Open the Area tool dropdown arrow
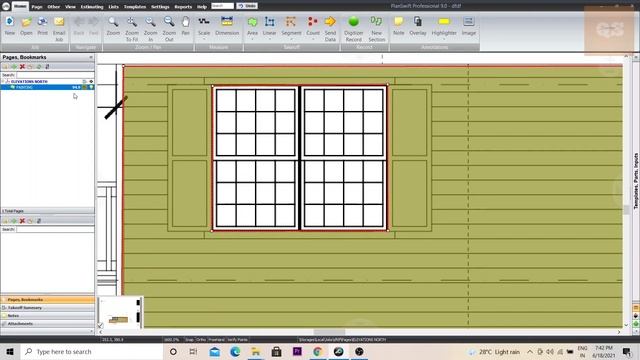The width and height of the screenshot is (640, 360). click(252, 40)
